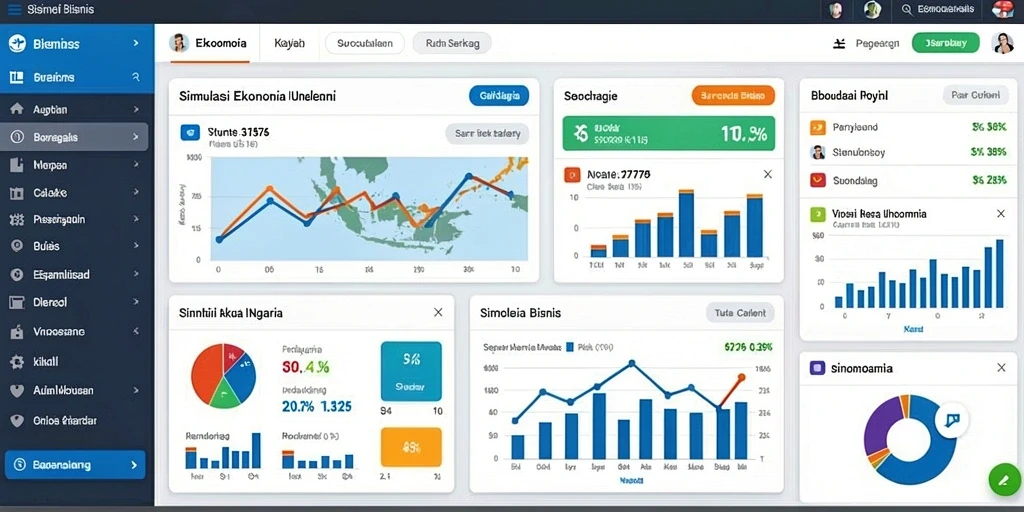Click the teal 5% Sheolov tile
Screen dimensions: 1024x512
coord(411,371)
